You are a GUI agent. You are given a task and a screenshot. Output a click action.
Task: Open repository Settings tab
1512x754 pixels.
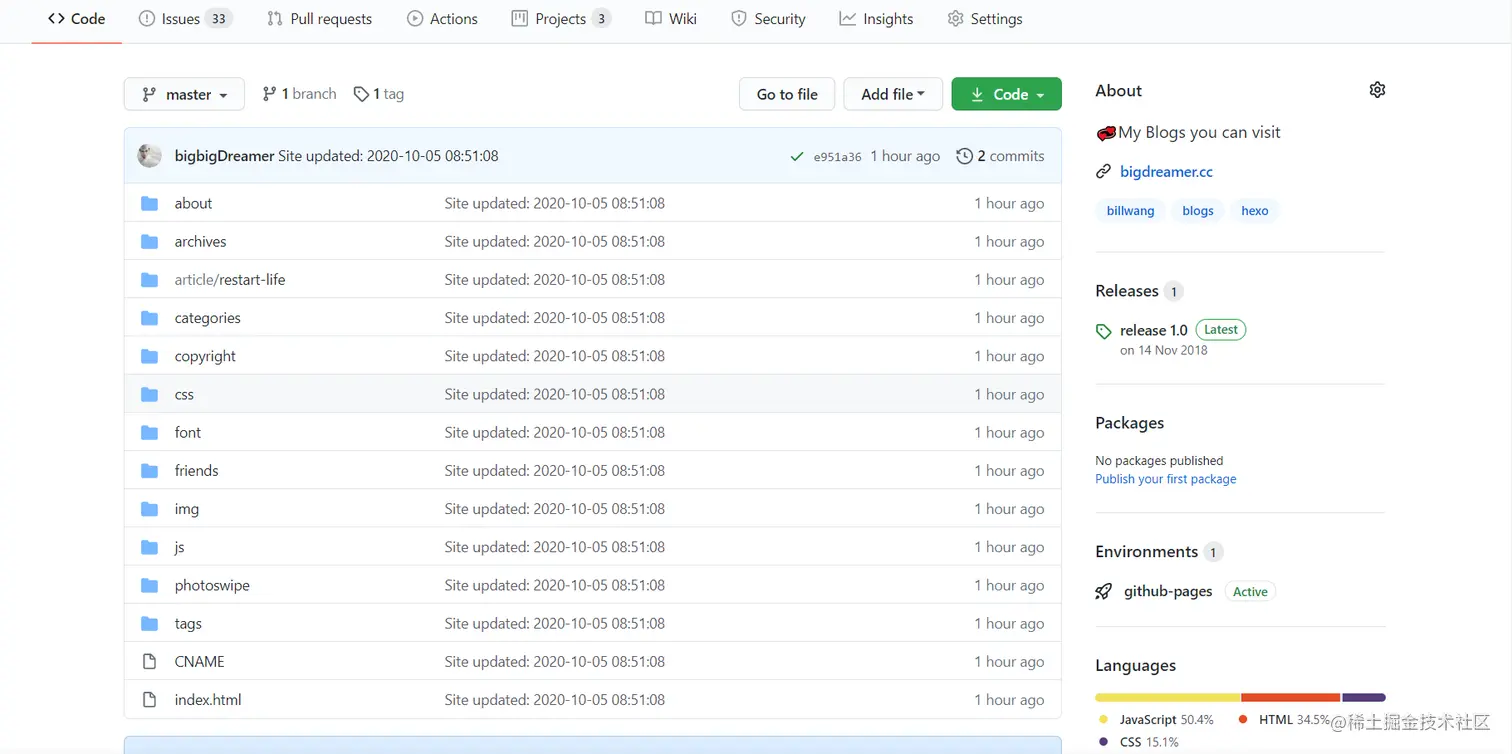[x=985, y=19]
